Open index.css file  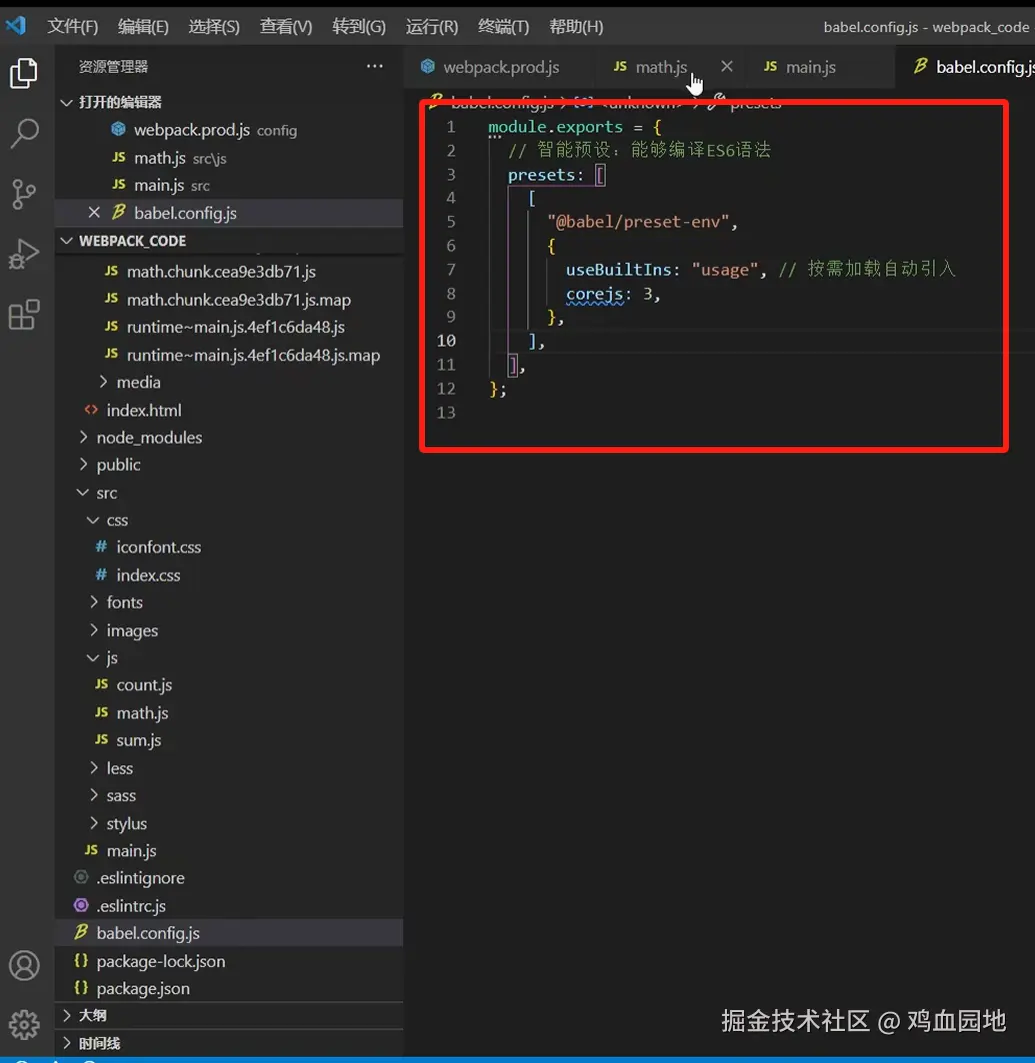coord(230,575)
